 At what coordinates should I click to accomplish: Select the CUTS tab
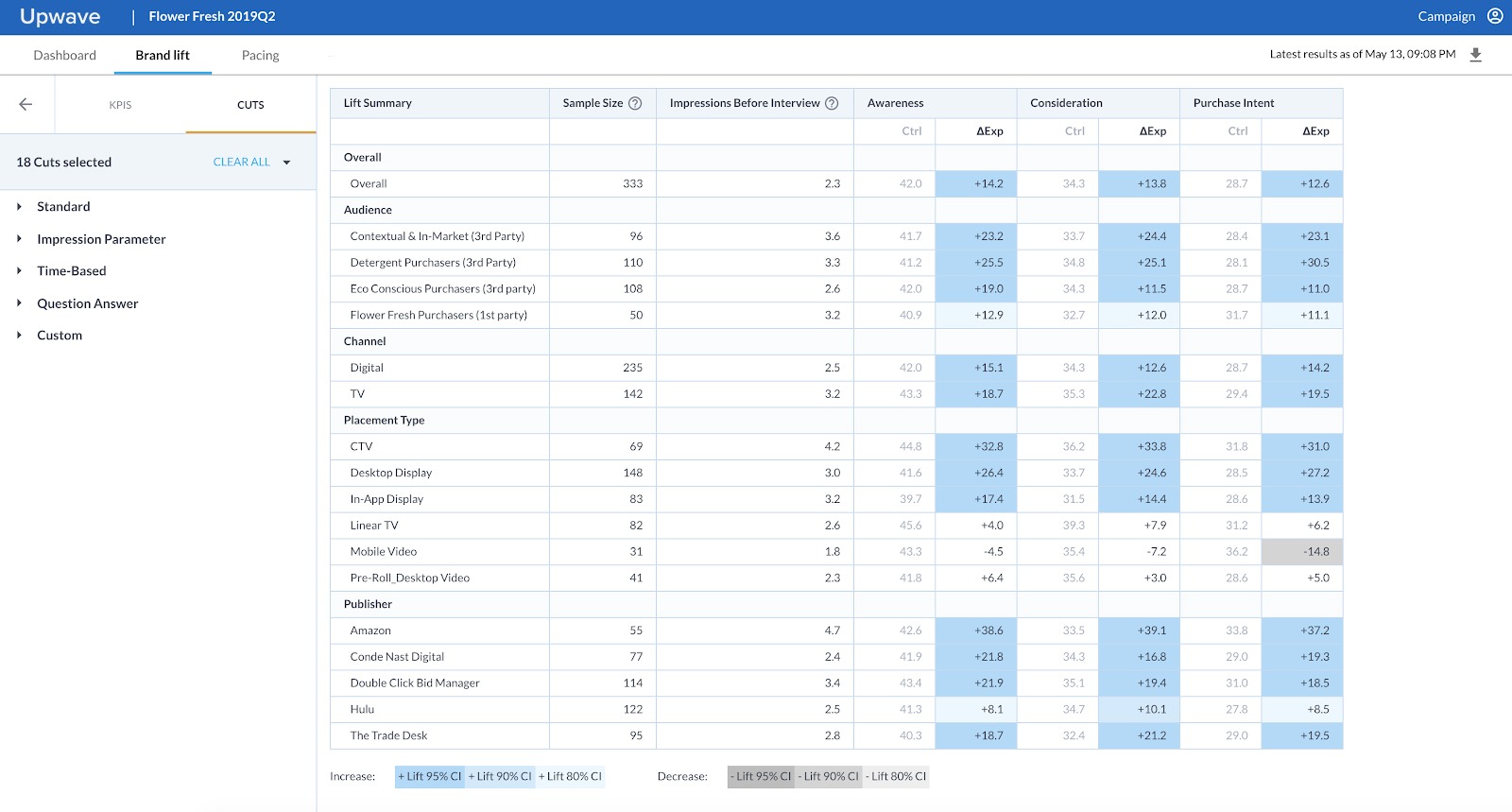(x=250, y=105)
